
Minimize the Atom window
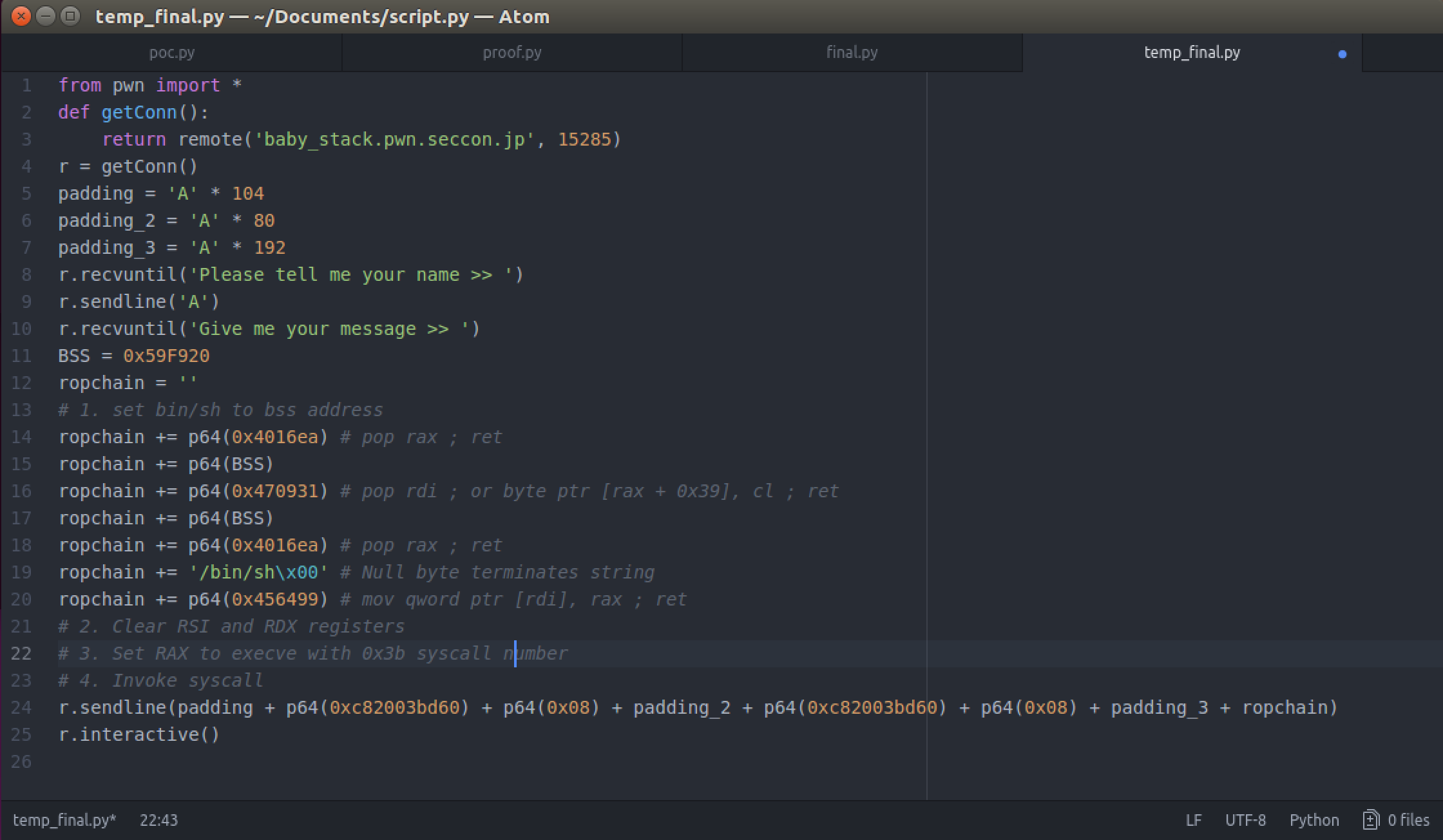tap(46, 16)
